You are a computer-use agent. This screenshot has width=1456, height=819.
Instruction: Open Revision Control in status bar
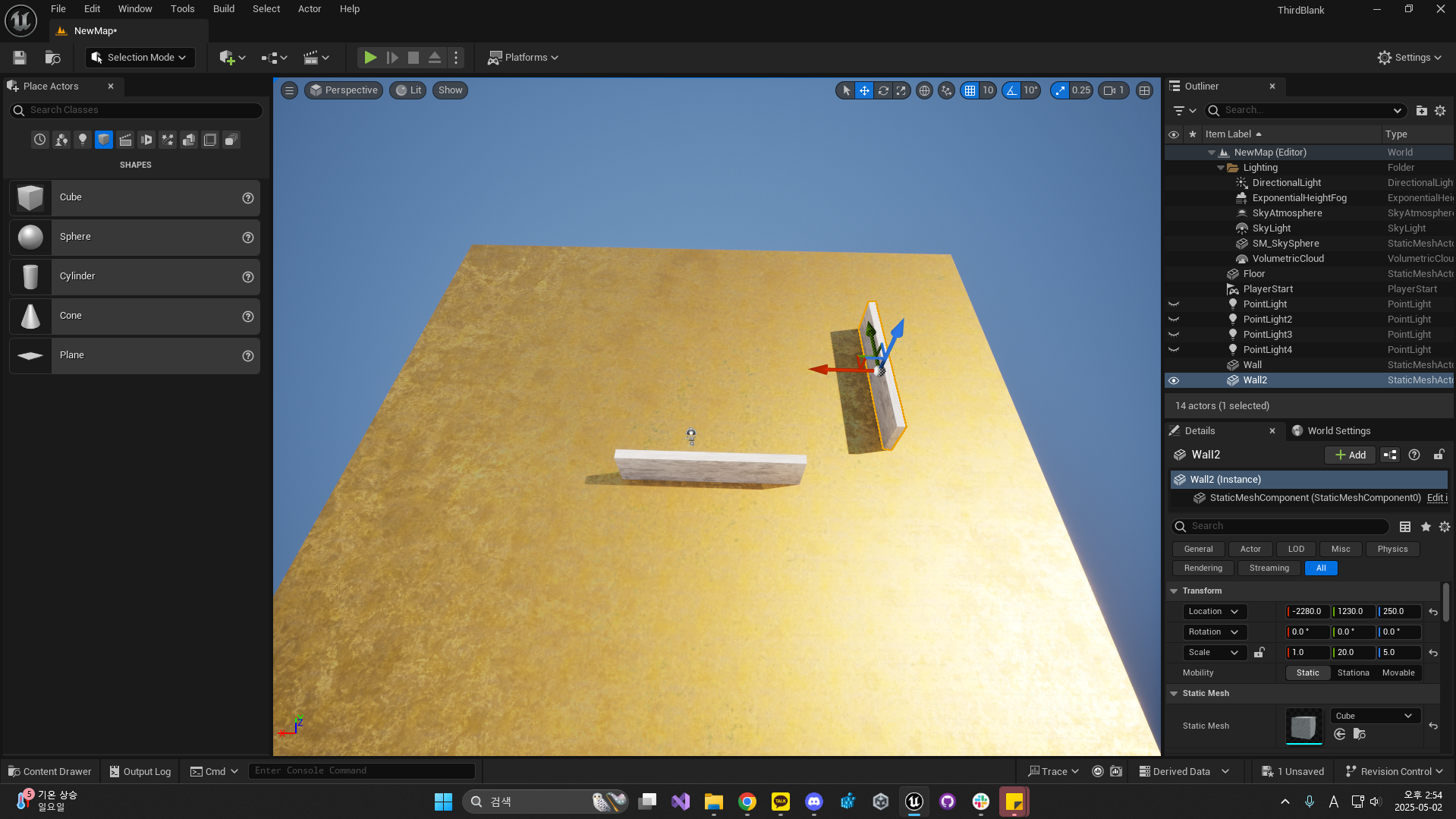(1394, 771)
